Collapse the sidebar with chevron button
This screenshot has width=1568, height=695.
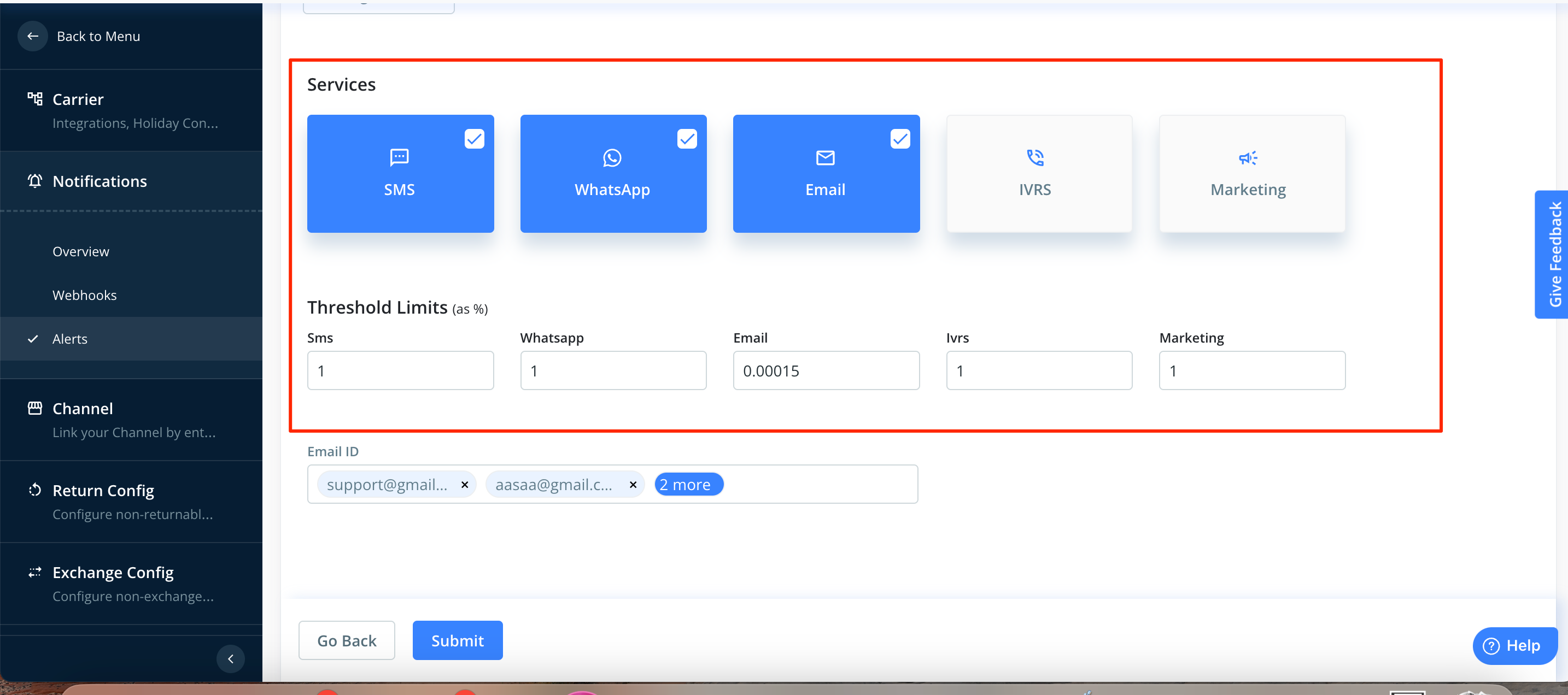click(230, 658)
